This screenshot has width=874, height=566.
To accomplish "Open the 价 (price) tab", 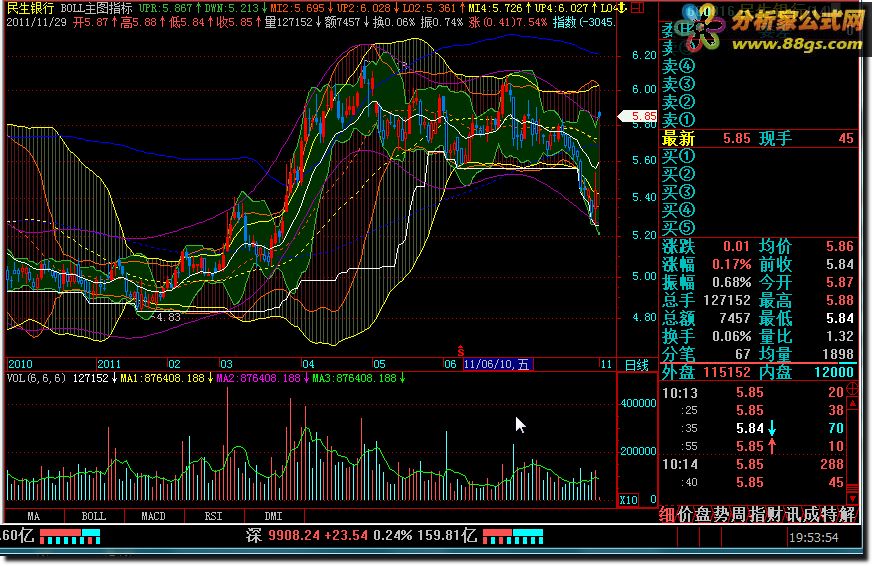I will [685, 514].
